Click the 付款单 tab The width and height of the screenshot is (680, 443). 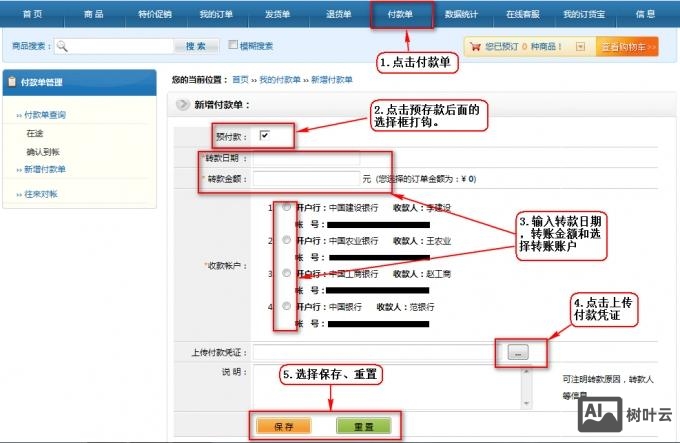click(x=400, y=14)
